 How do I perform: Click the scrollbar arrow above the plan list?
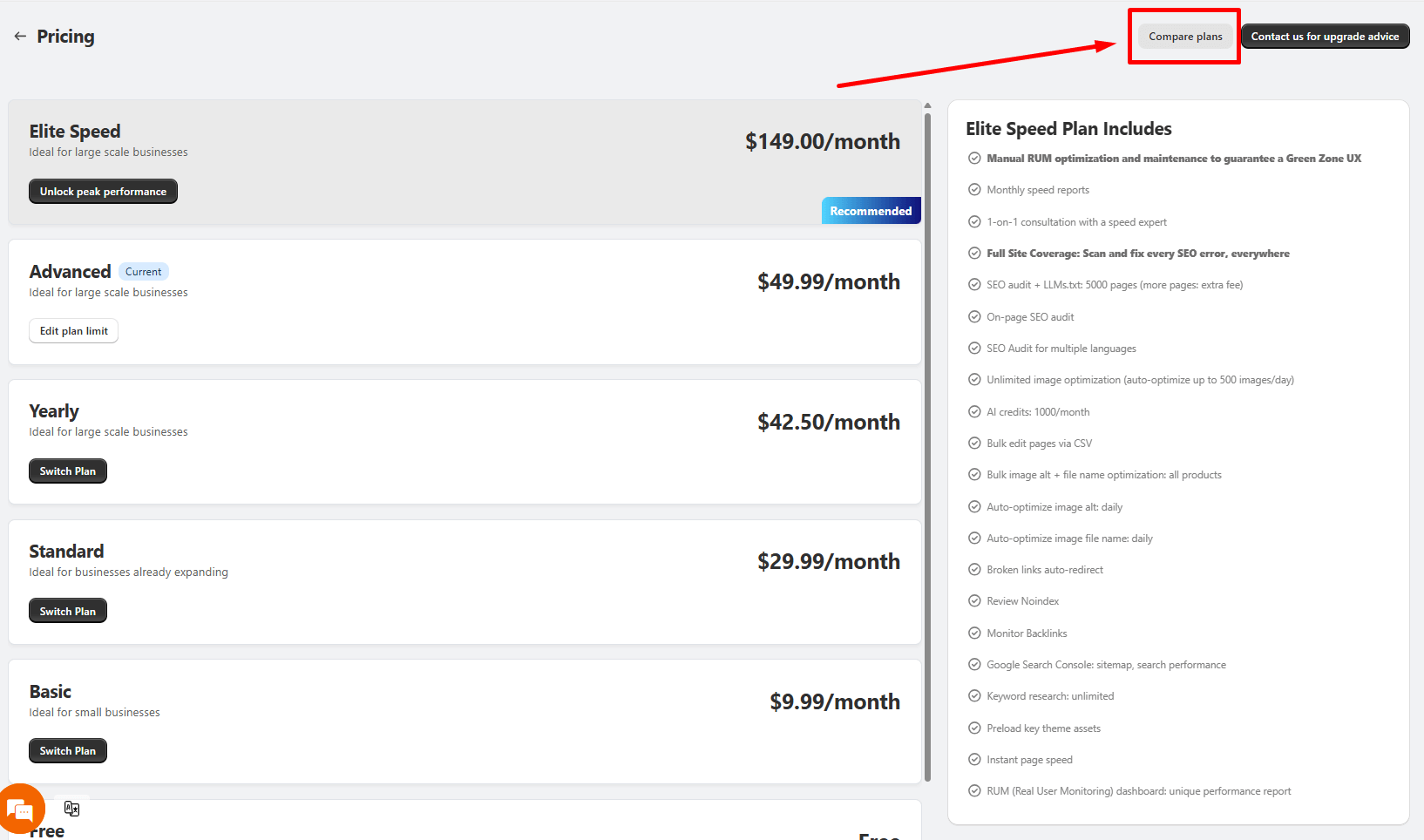point(926,104)
